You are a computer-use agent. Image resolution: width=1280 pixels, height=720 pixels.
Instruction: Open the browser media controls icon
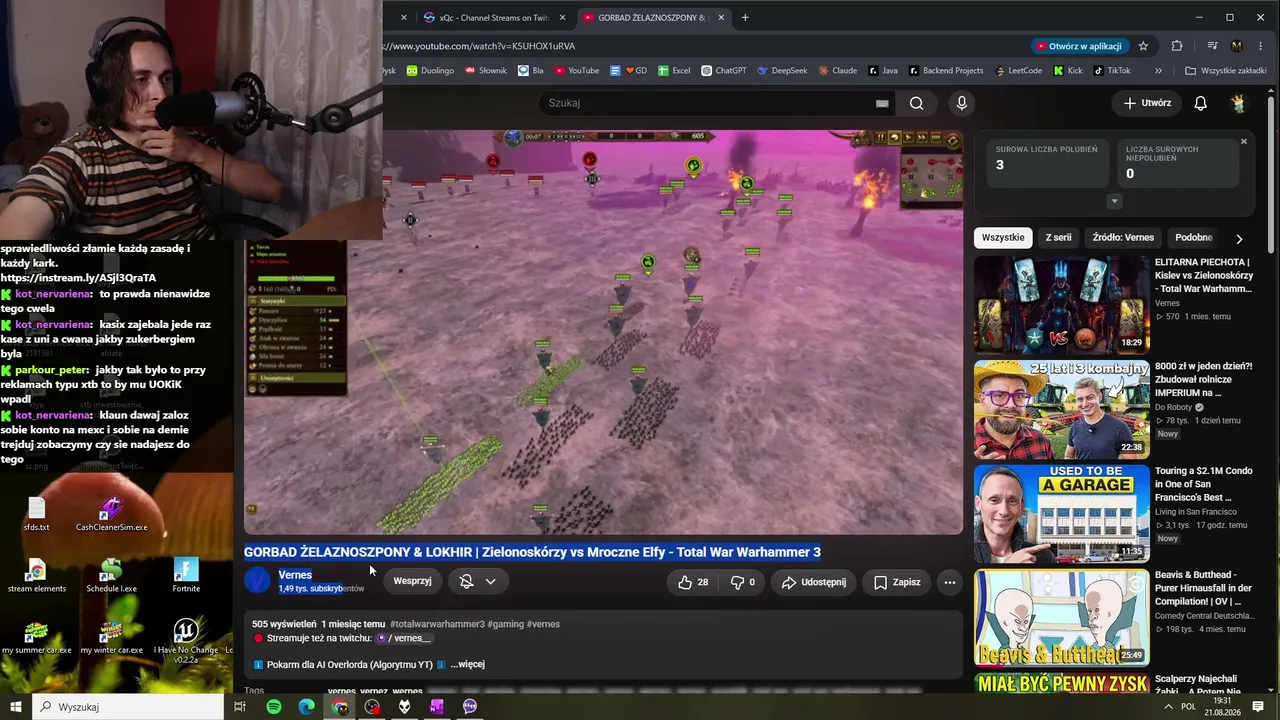pyautogui.click(x=1212, y=46)
